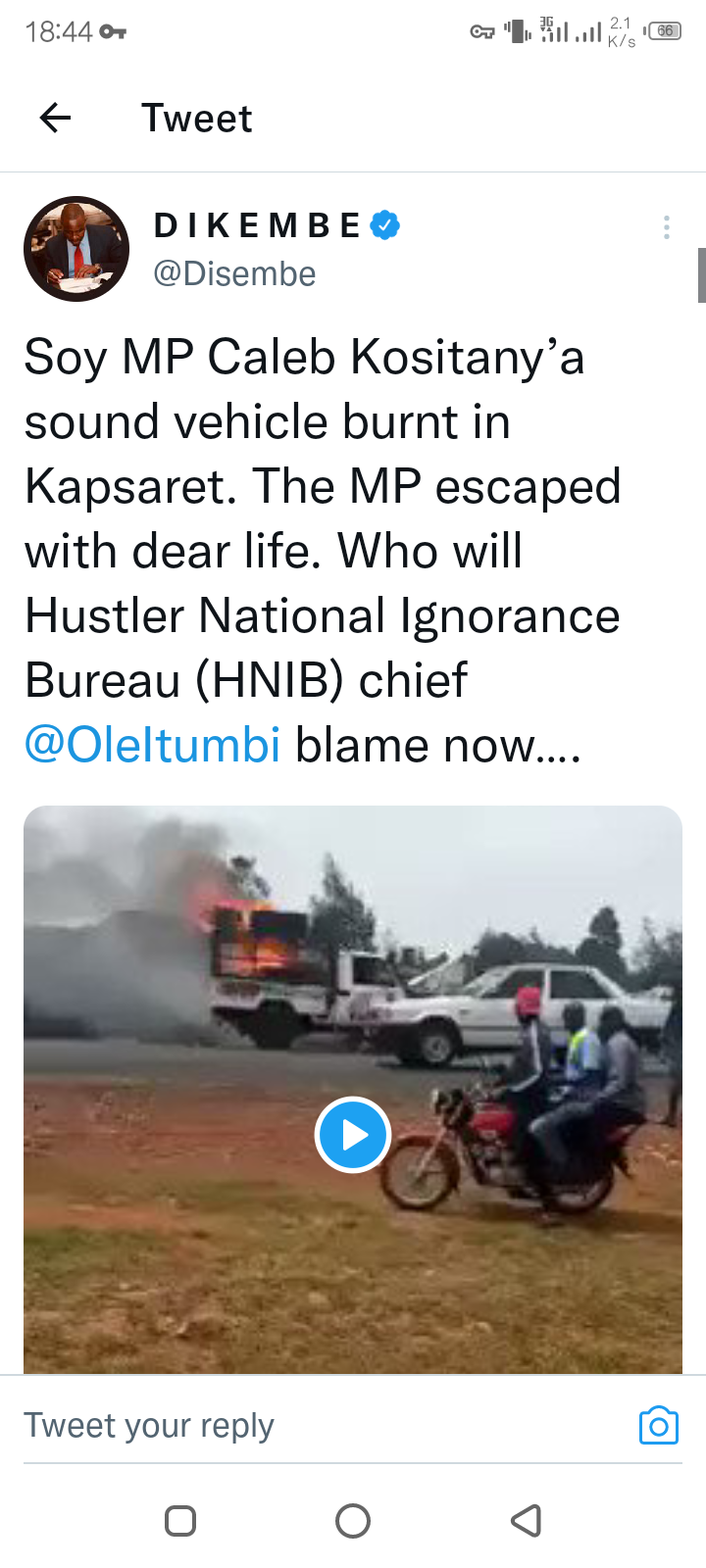Tap the Android back triangle button
The image size is (706, 1568).
point(527,1521)
